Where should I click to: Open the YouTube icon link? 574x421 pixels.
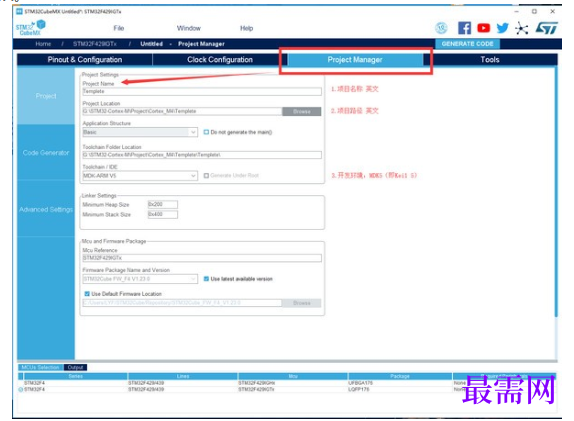[x=483, y=28]
